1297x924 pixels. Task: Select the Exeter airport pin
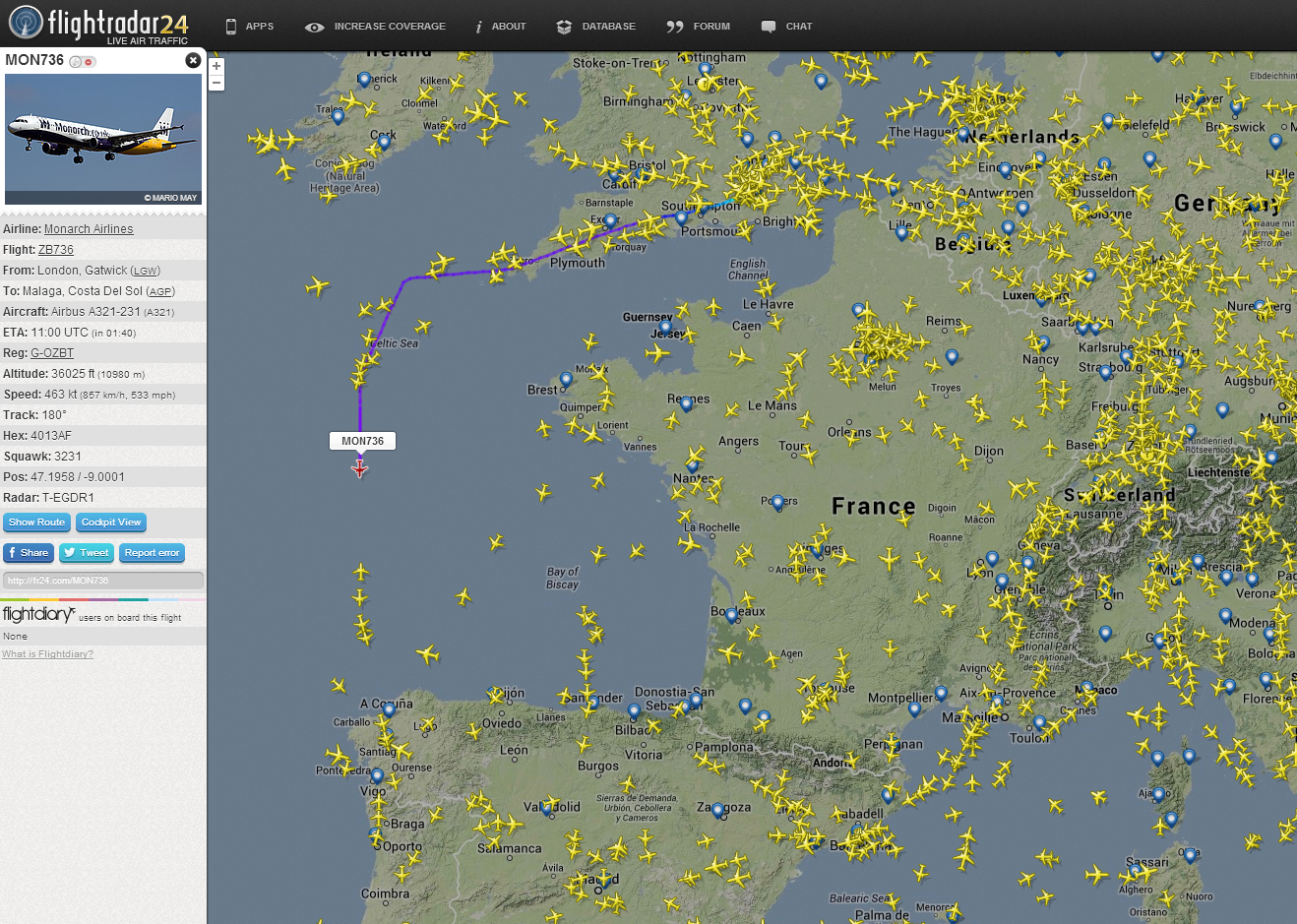(610, 221)
